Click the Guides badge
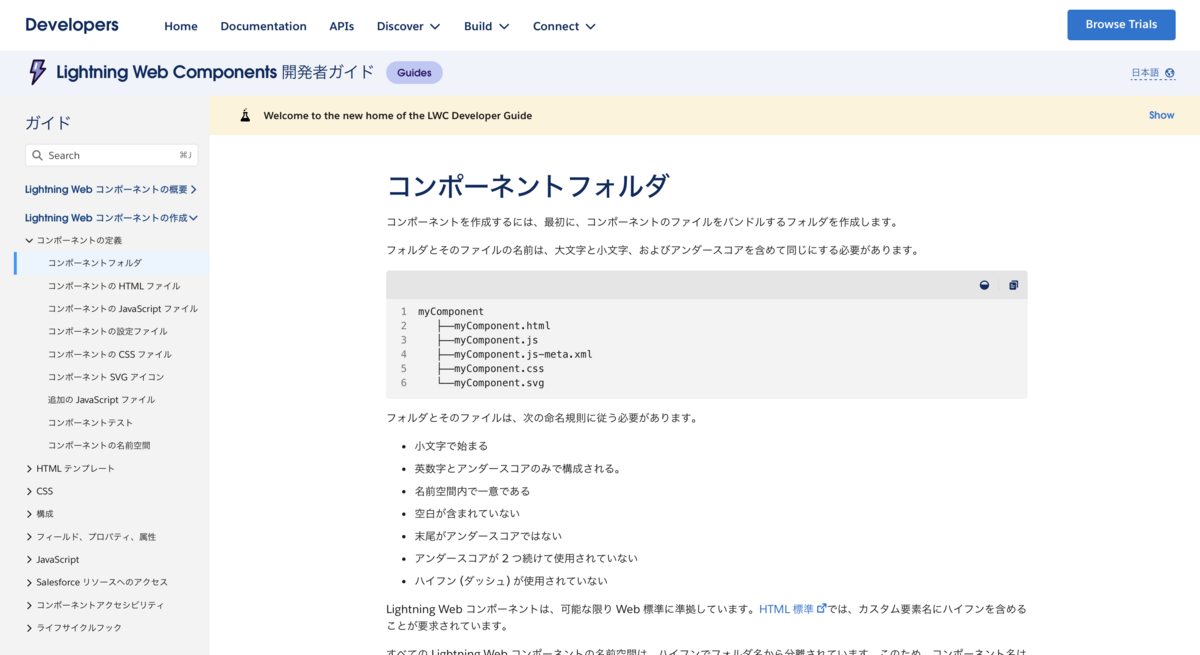This screenshot has height=655, width=1200. [414, 72]
